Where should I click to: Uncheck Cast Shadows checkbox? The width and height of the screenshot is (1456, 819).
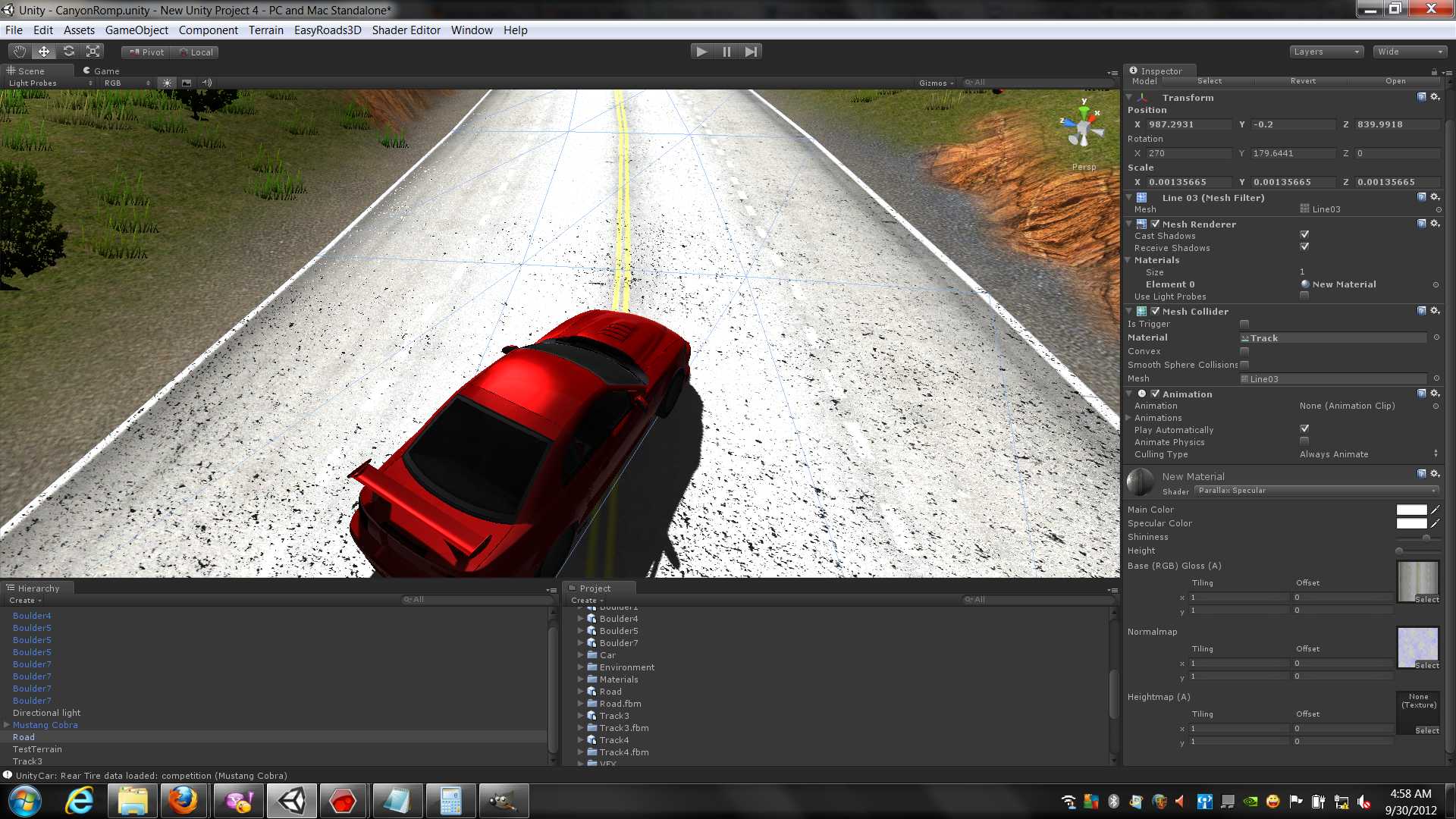click(1304, 235)
